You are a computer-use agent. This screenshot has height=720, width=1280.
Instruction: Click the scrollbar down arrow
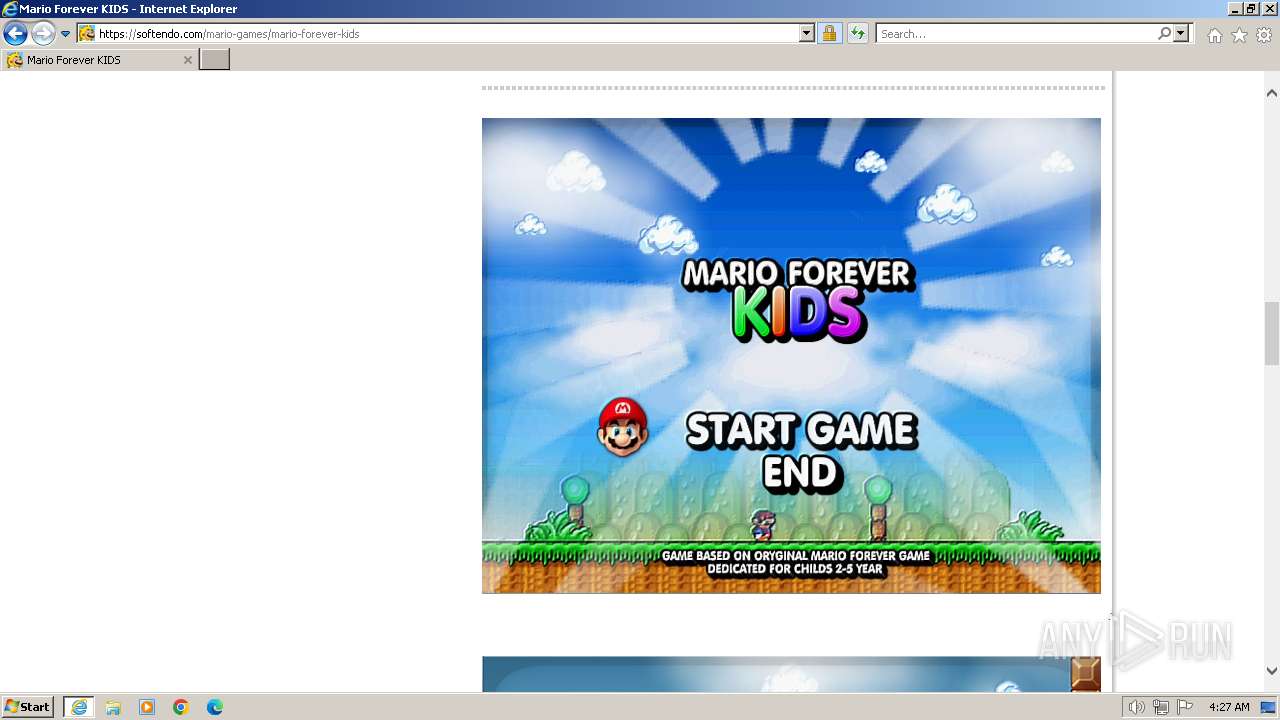coord(1272,671)
